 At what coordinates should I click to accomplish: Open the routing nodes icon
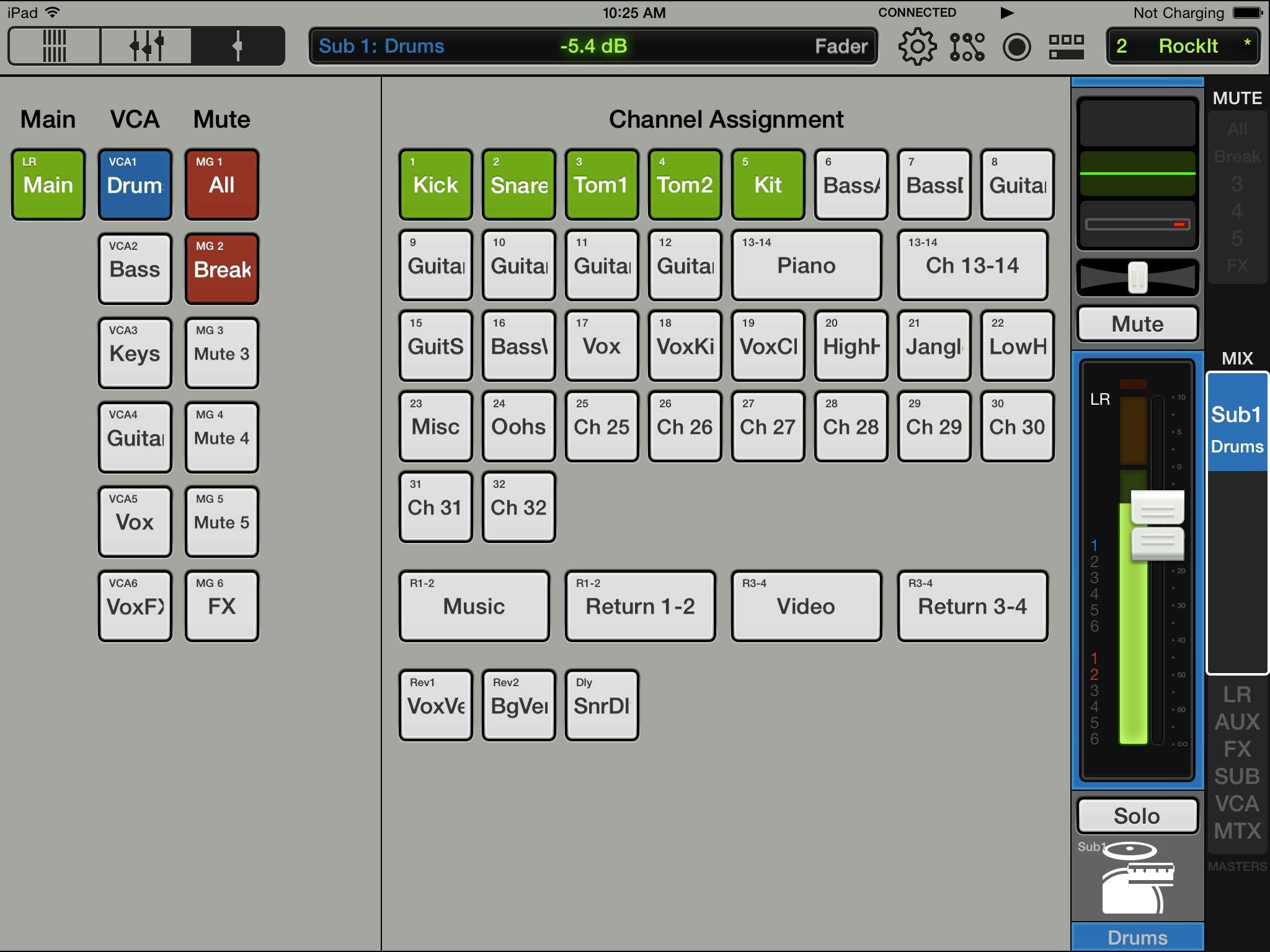pos(967,46)
